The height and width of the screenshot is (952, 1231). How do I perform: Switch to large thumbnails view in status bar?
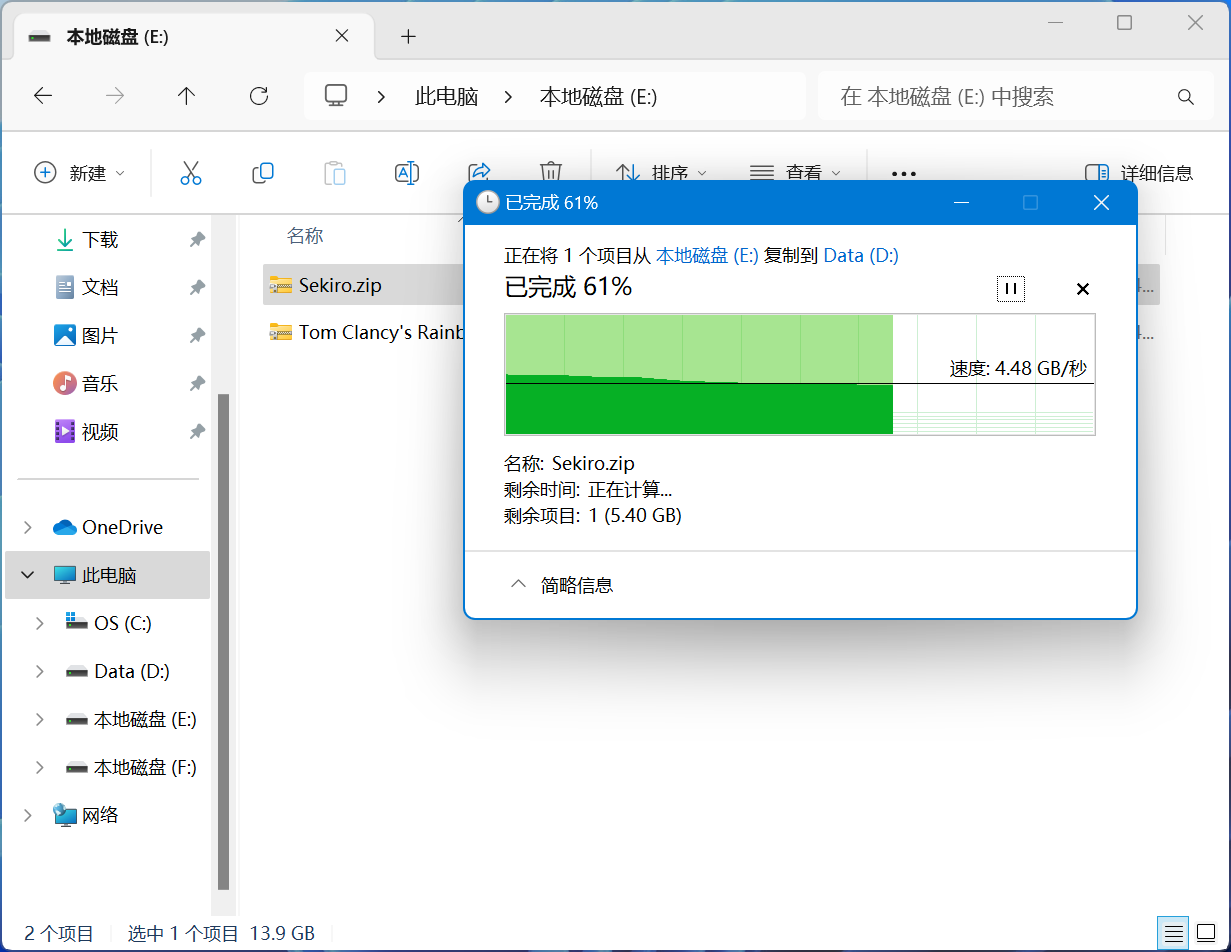click(1205, 933)
